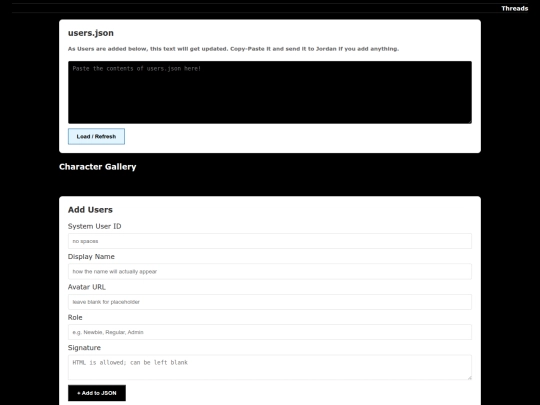Click the Character Gallery heading
Viewport: 540px width, 405px height.
tap(98, 167)
